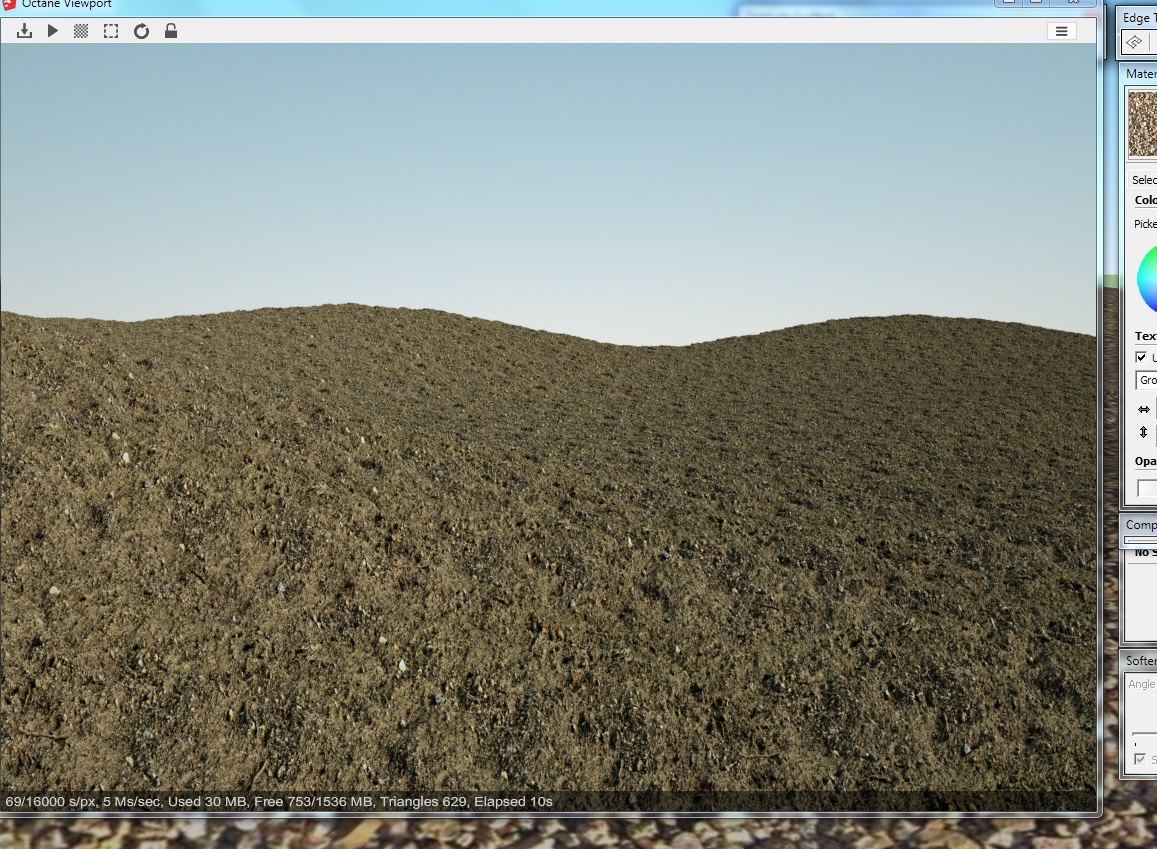Open the Octane Viewport hamburger menu

1061,31
